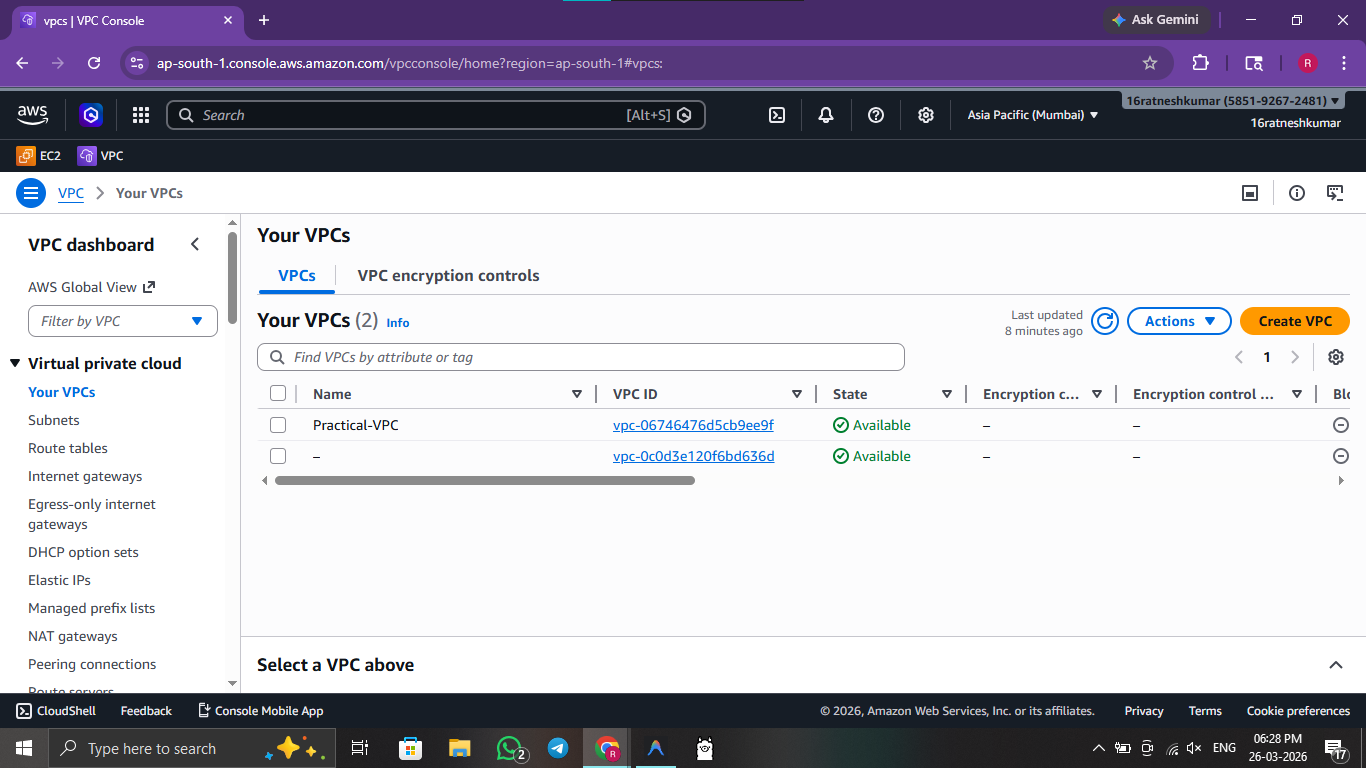Open the Asia Pacific (Mumbai) region selector
This screenshot has width=1366, height=768.
pos(1033,115)
